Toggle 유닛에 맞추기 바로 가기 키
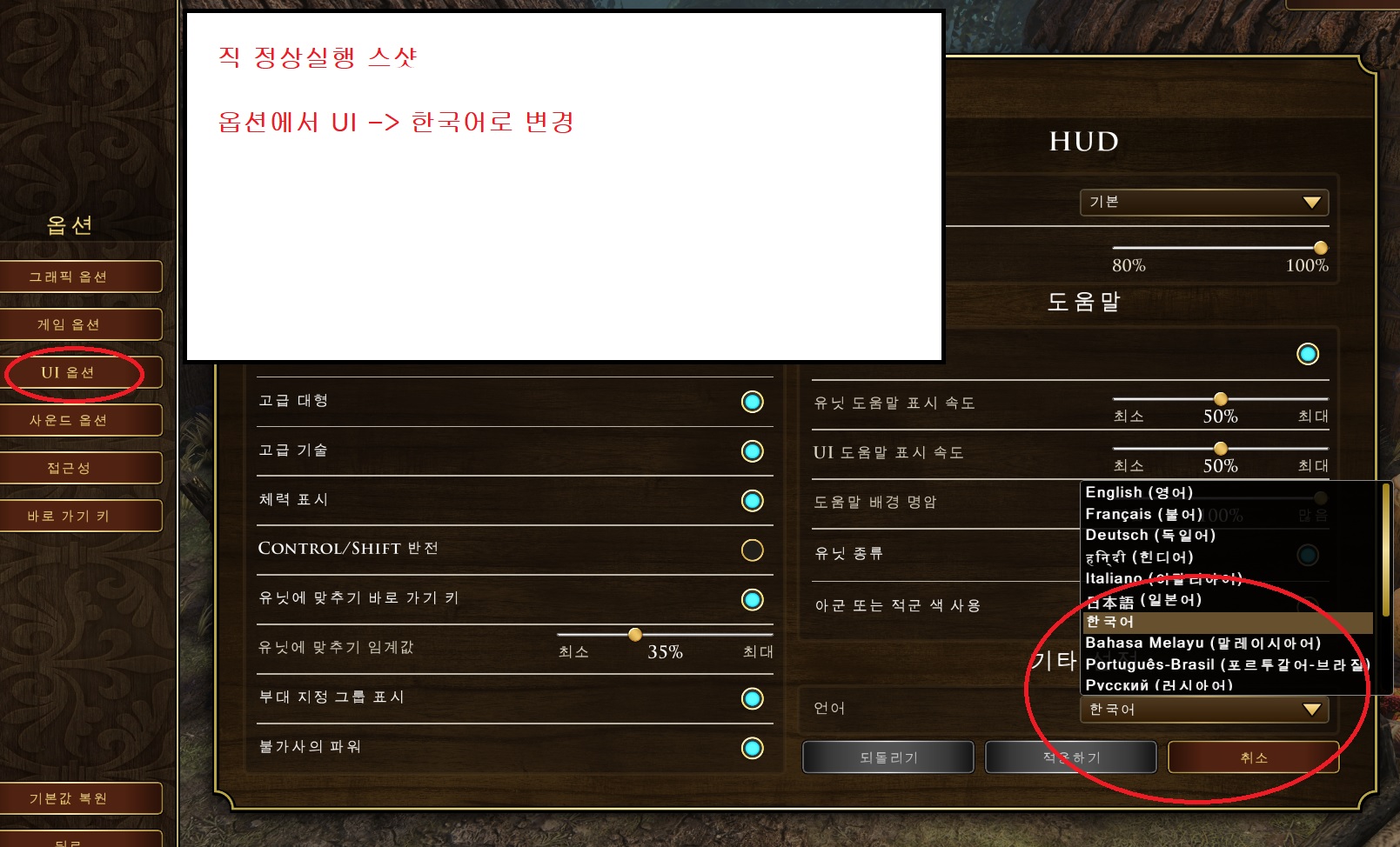Image resolution: width=1400 pixels, height=847 pixels. coord(753,600)
